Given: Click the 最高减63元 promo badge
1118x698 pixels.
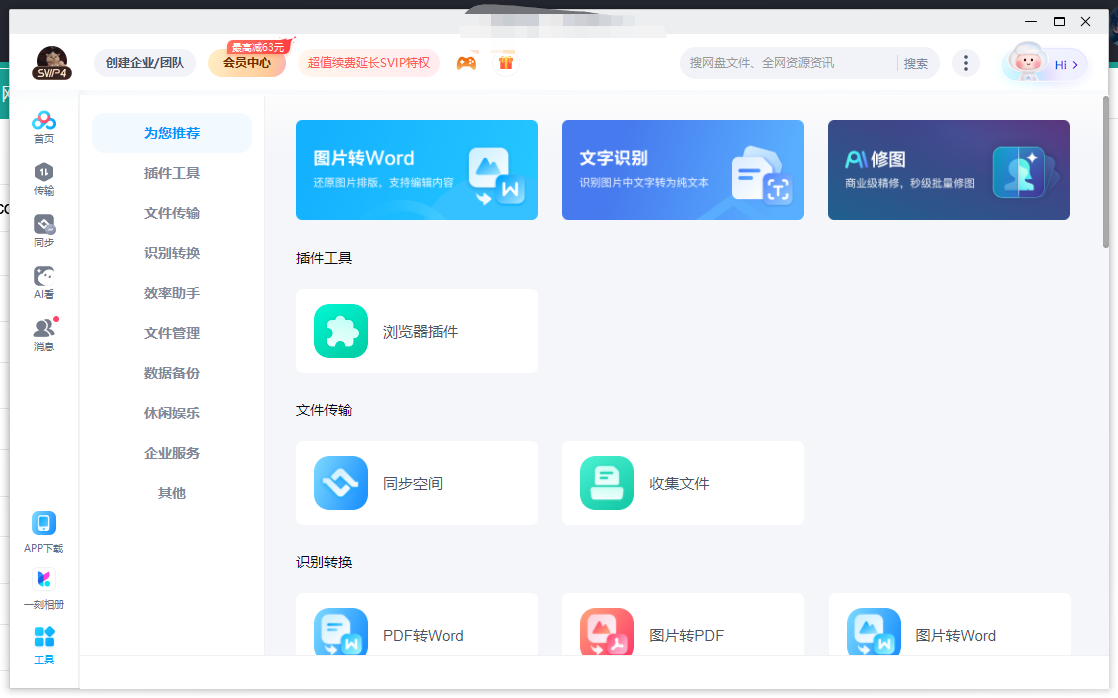Looking at the screenshot, I should [260, 46].
